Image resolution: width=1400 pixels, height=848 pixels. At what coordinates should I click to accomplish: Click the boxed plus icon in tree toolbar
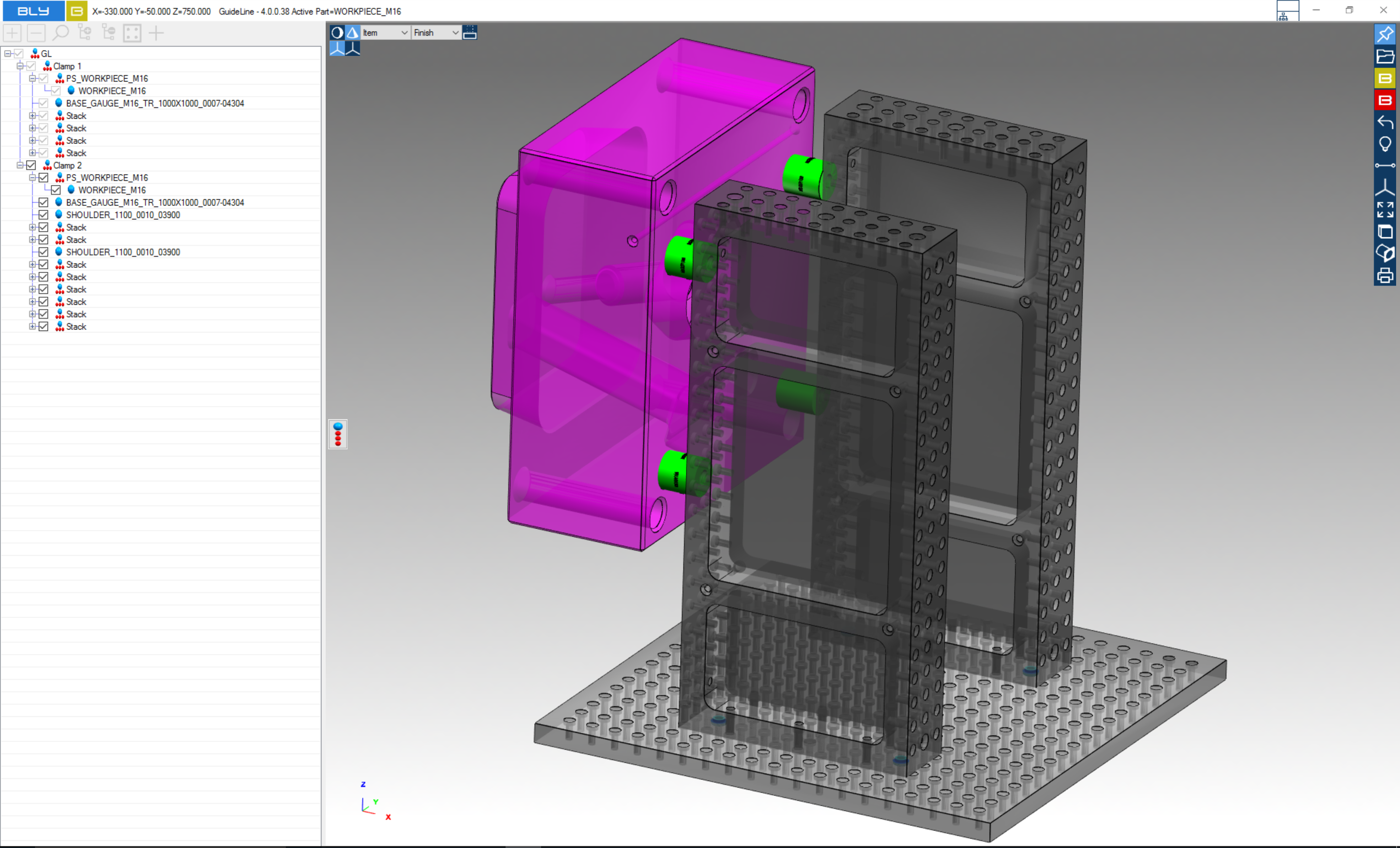pyautogui.click(x=13, y=33)
